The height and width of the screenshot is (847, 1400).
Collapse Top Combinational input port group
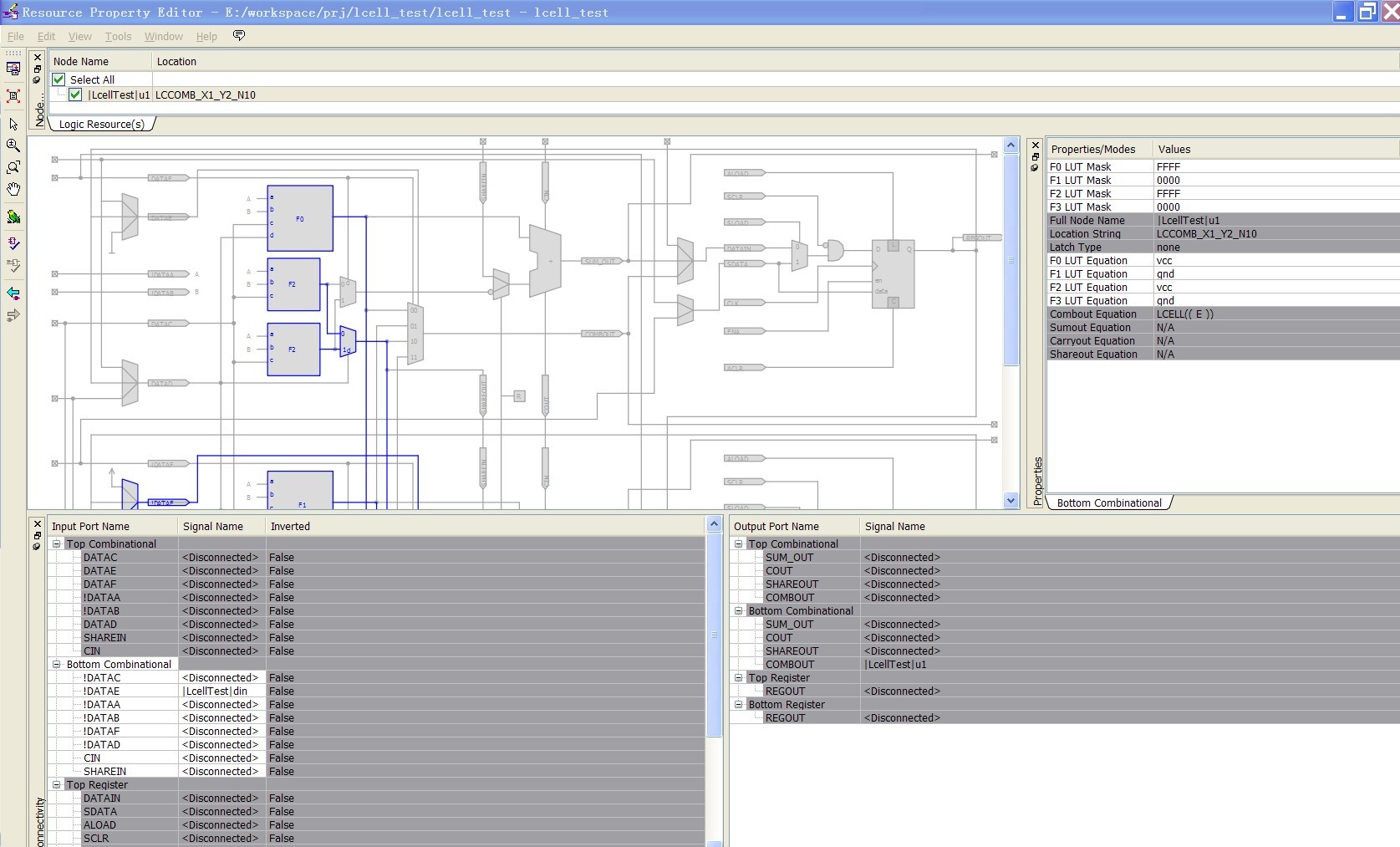[x=57, y=544]
